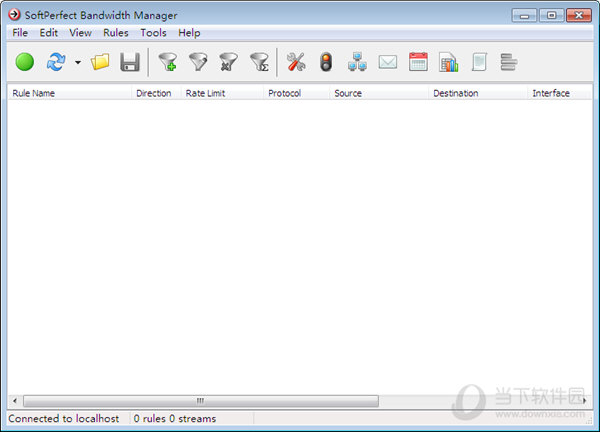The image size is (600, 432).
Task: Minimize the Bandwidth Manager window
Action: click(524, 15)
